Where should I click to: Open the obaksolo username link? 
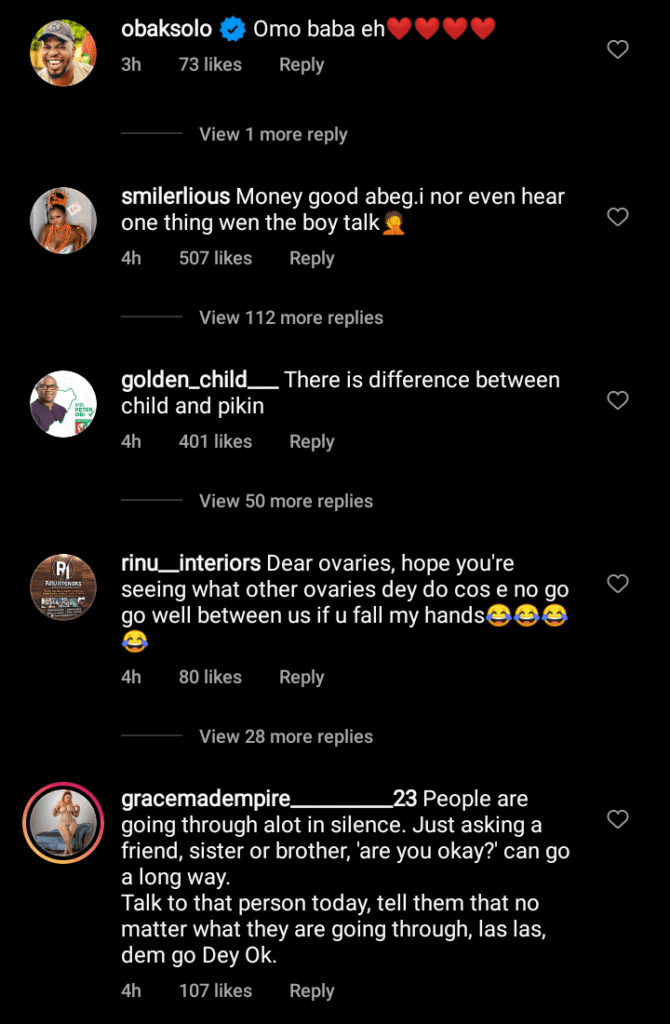(166, 29)
